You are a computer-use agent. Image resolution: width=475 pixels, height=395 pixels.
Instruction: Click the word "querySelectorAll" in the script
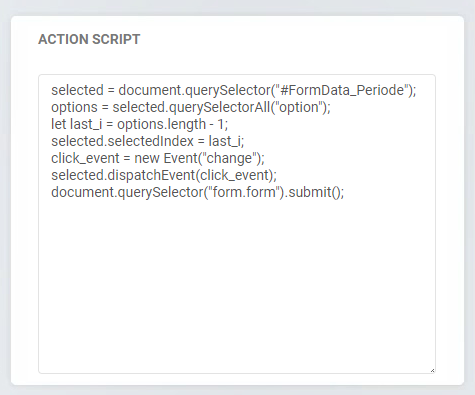[219, 107]
